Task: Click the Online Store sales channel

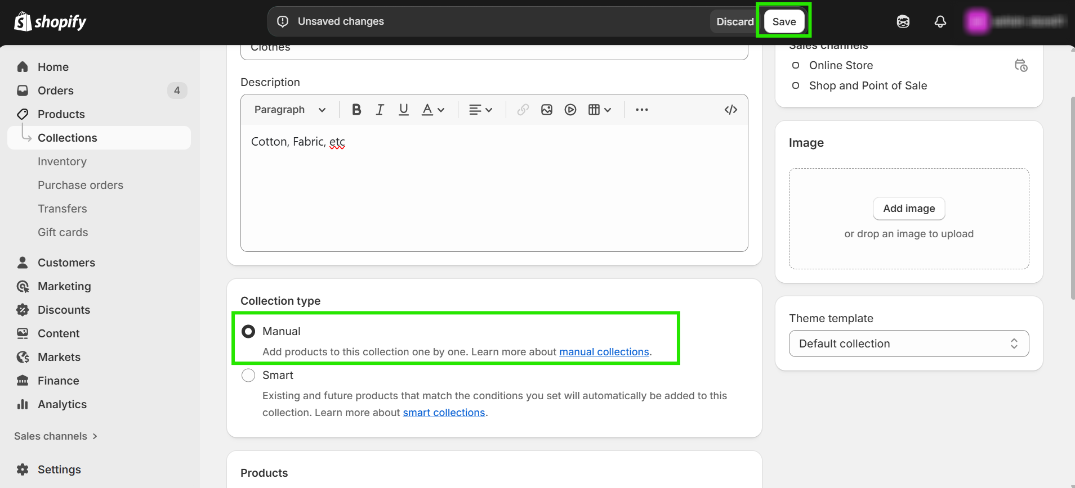Action: [841, 66]
